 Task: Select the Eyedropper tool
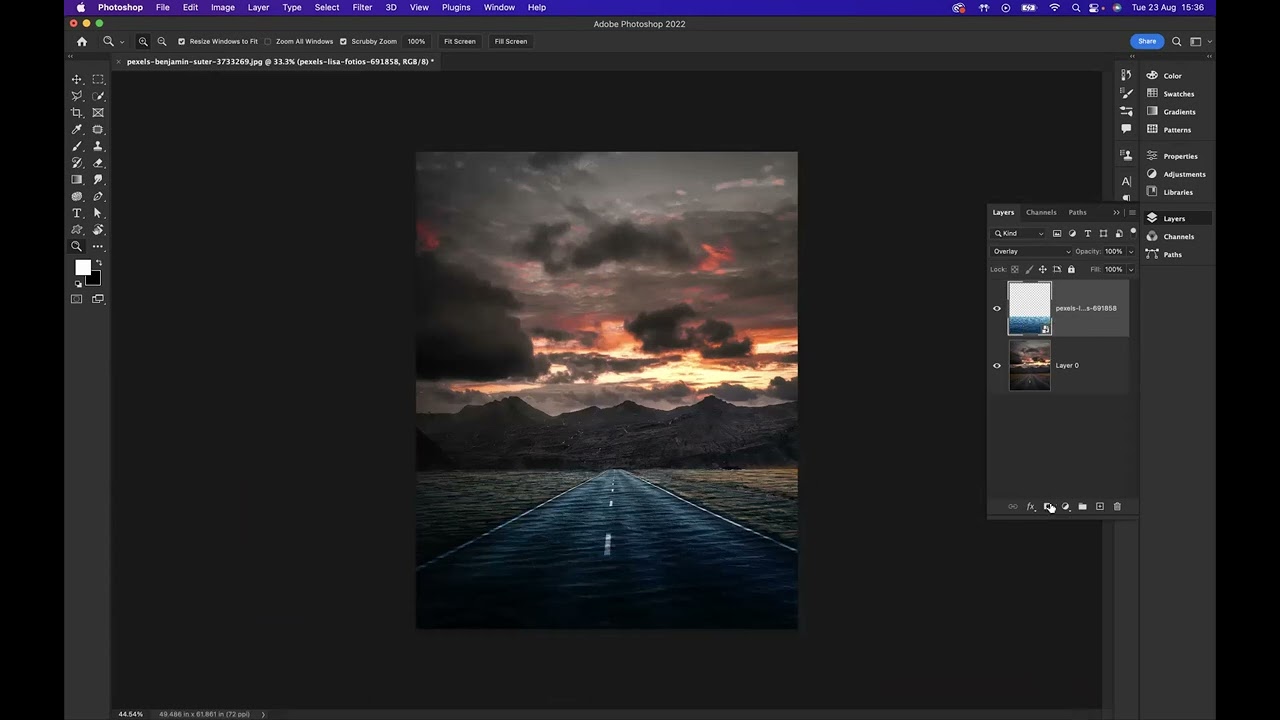76,130
